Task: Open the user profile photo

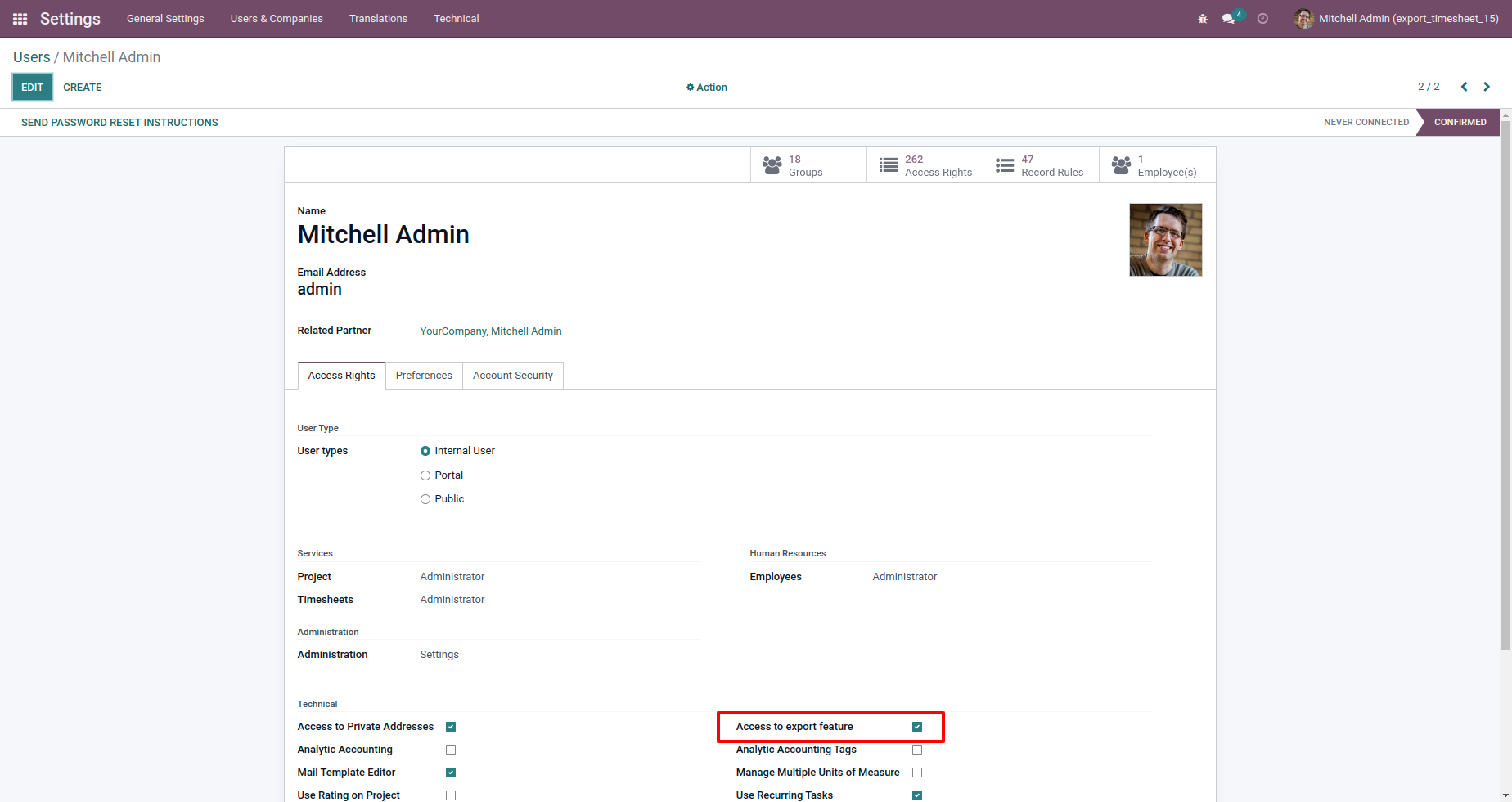Action: (x=1166, y=240)
